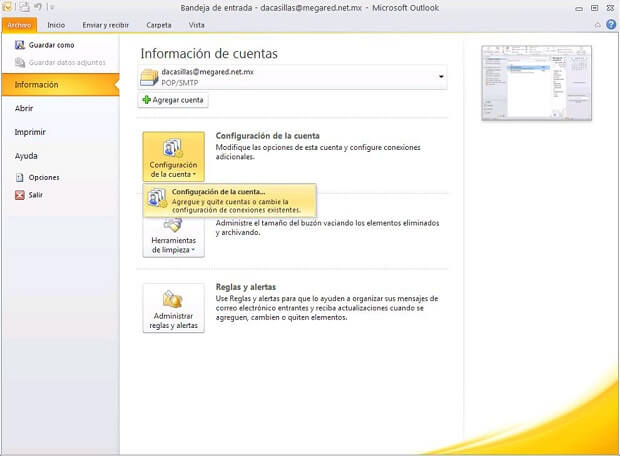Choose Configuración de la cuenta... menu entry
The height and width of the screenshot is (456, 620).
pyautogui.click(x=229, y=201)
